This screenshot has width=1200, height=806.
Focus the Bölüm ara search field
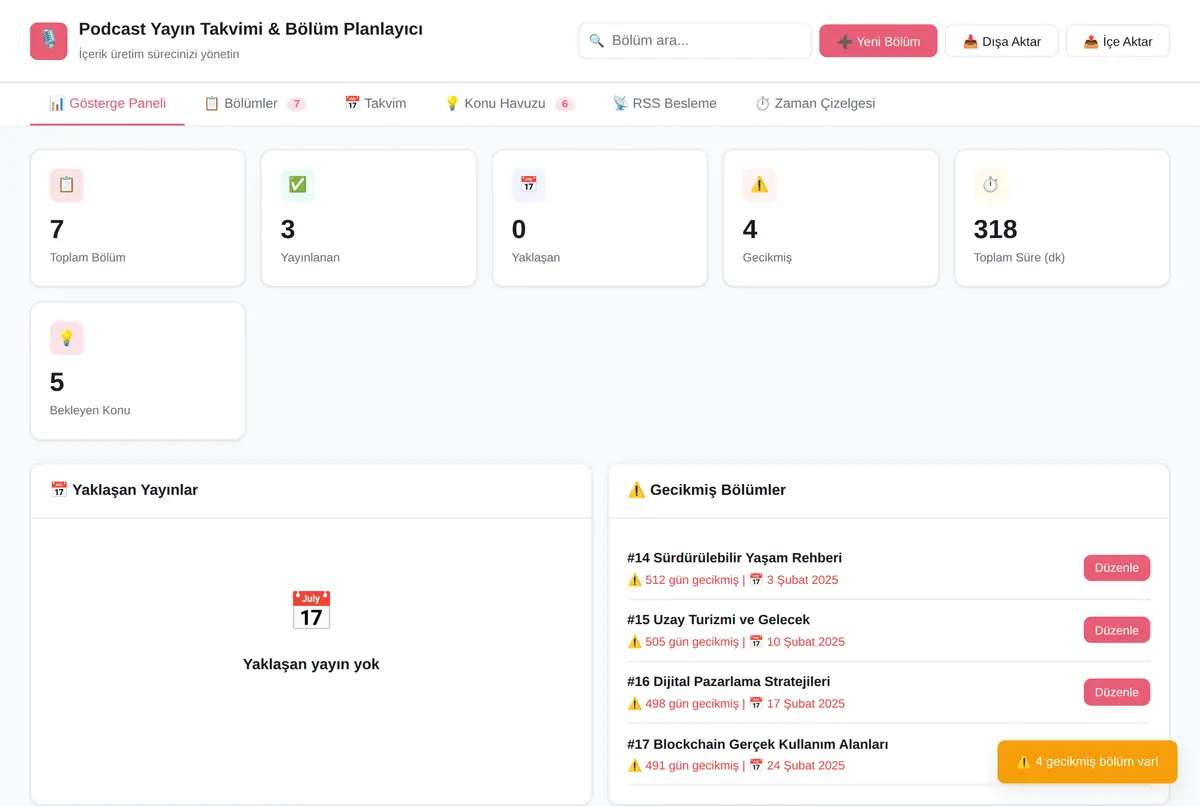point(695,41)
